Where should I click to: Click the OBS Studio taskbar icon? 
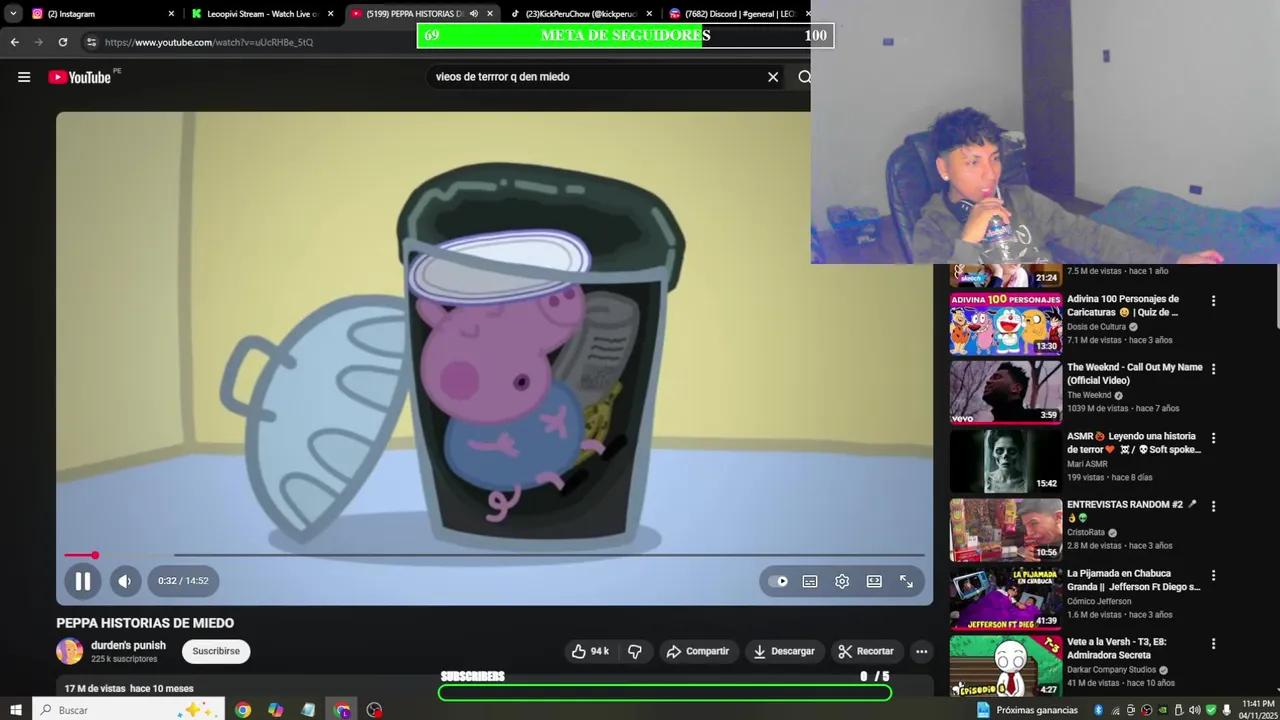374,710
